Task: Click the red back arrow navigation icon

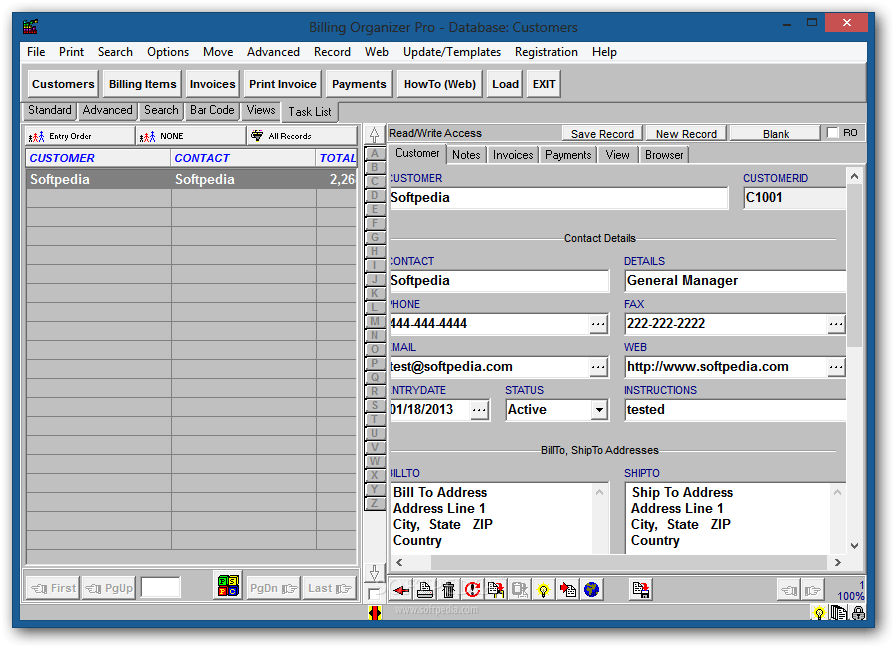Action: [x=400, y=589]
